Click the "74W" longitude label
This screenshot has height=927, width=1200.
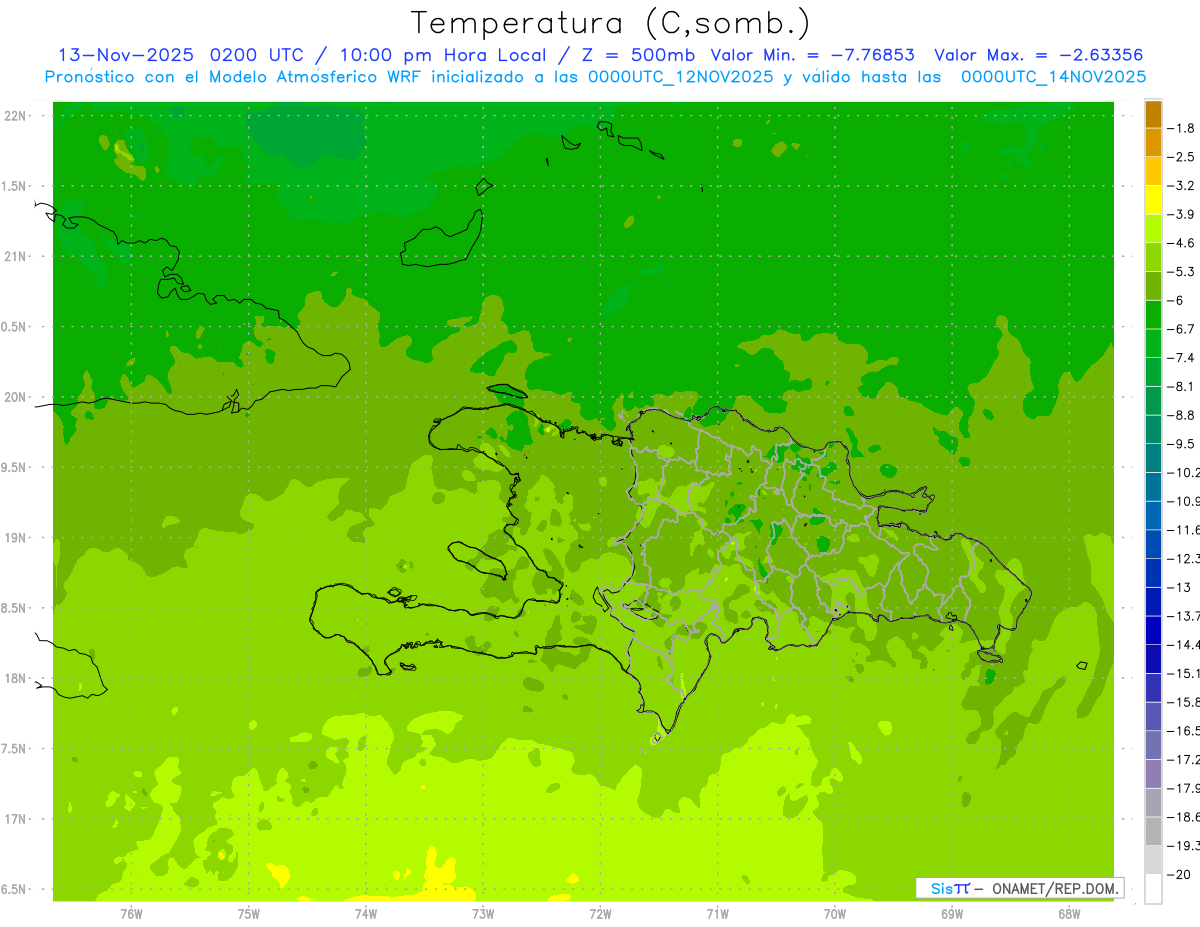[366, 913]
